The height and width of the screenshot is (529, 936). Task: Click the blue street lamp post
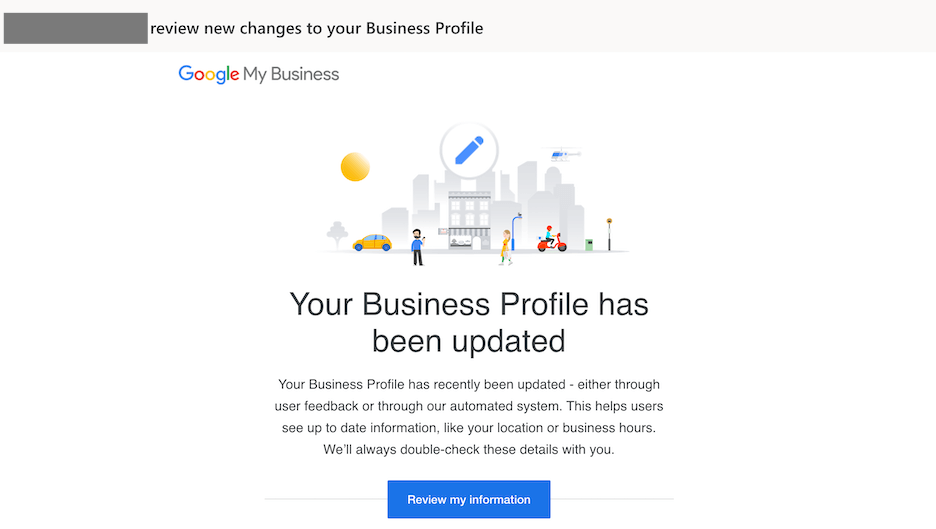coord(515,231)
